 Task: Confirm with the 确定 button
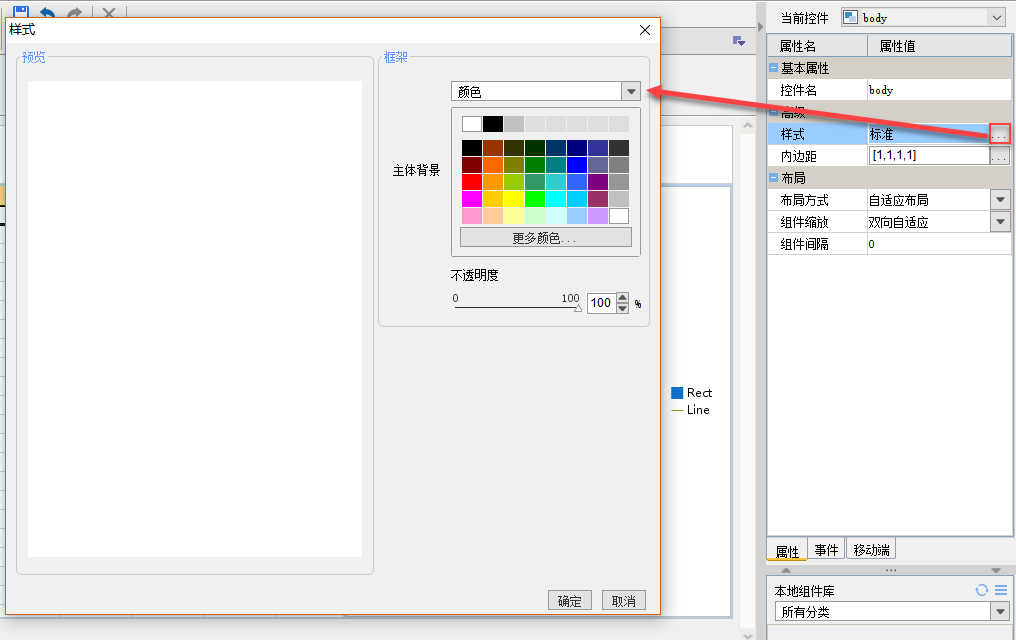coord(570,600)
